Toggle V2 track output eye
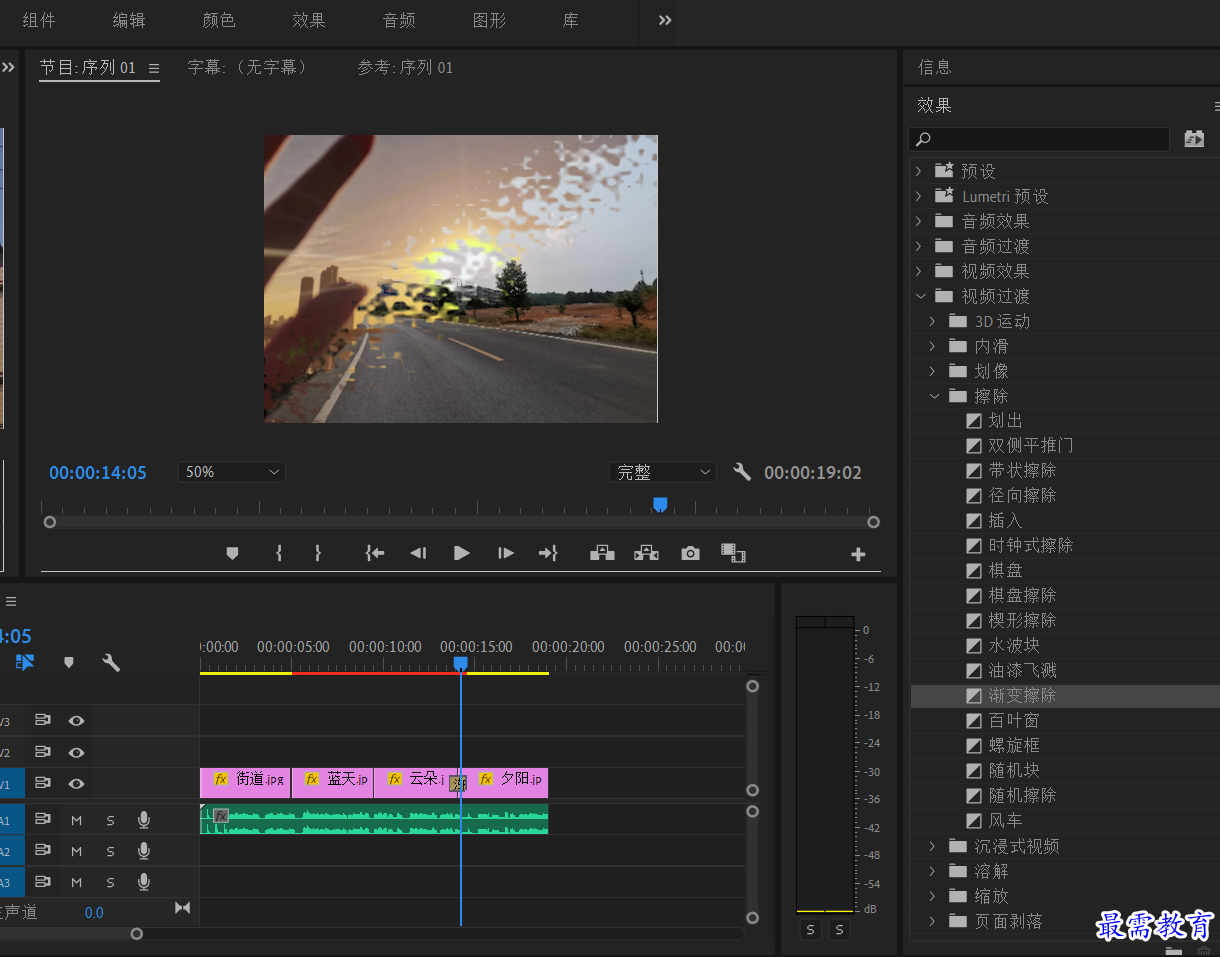 tap(76, 752)
